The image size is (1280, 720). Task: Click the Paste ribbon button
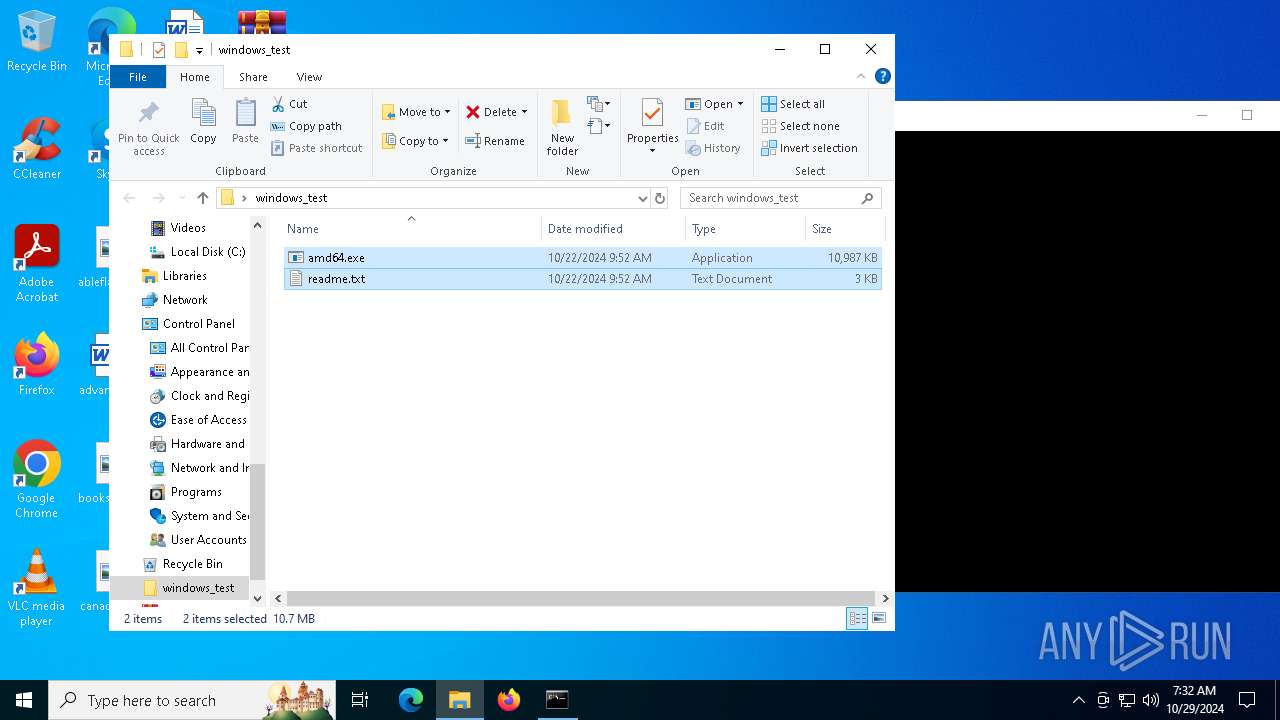(245, 122)
